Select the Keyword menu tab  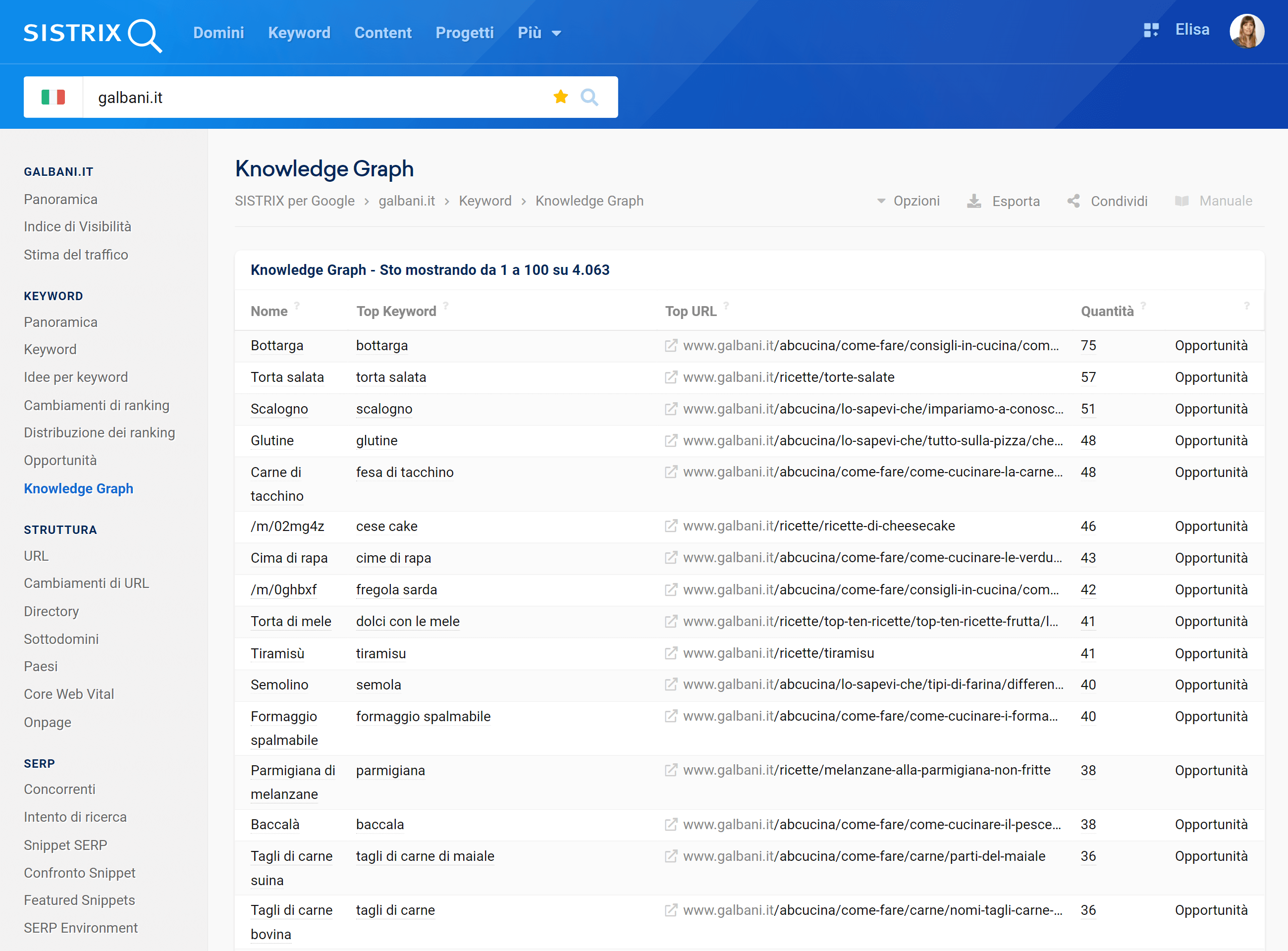click(299, 33)
